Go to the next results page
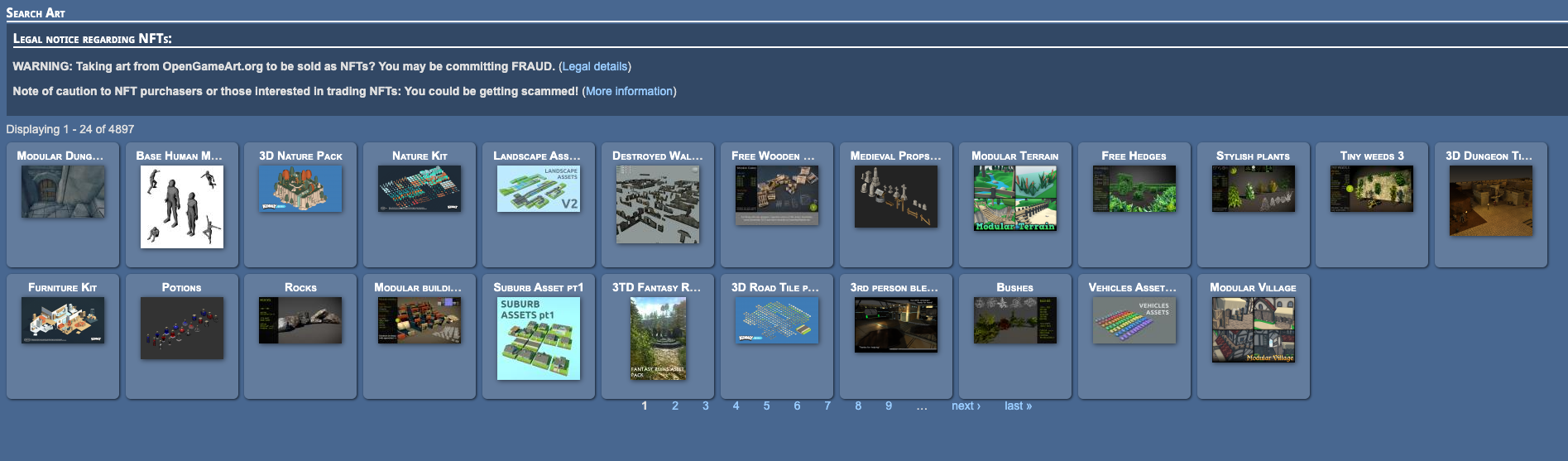The height and width of the screenshot is (461, 1568). point(966,406)
